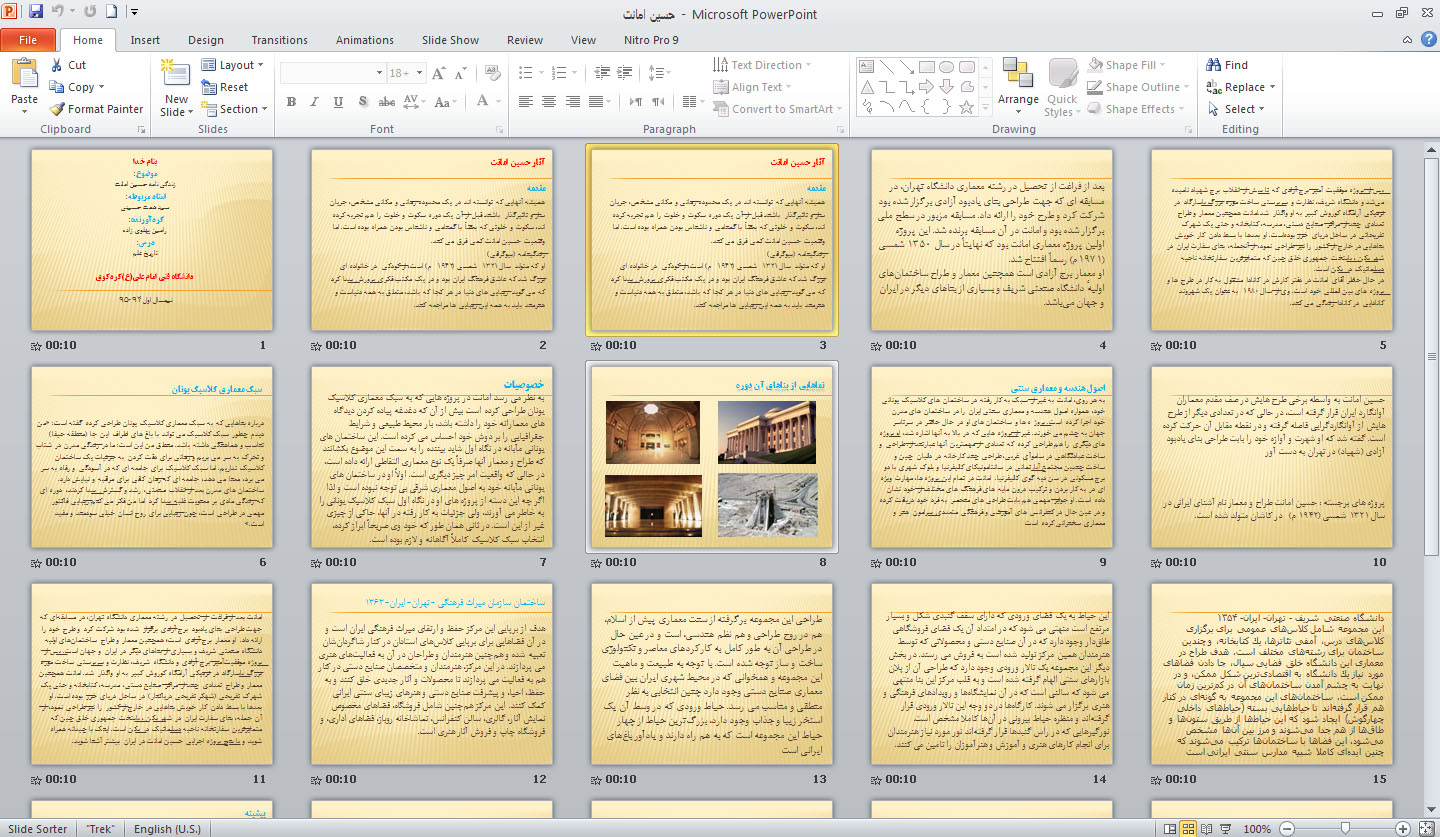This screenshot has height=837, width=1440.
Task: Click the Reset slide icon
Action: point(209,87)
